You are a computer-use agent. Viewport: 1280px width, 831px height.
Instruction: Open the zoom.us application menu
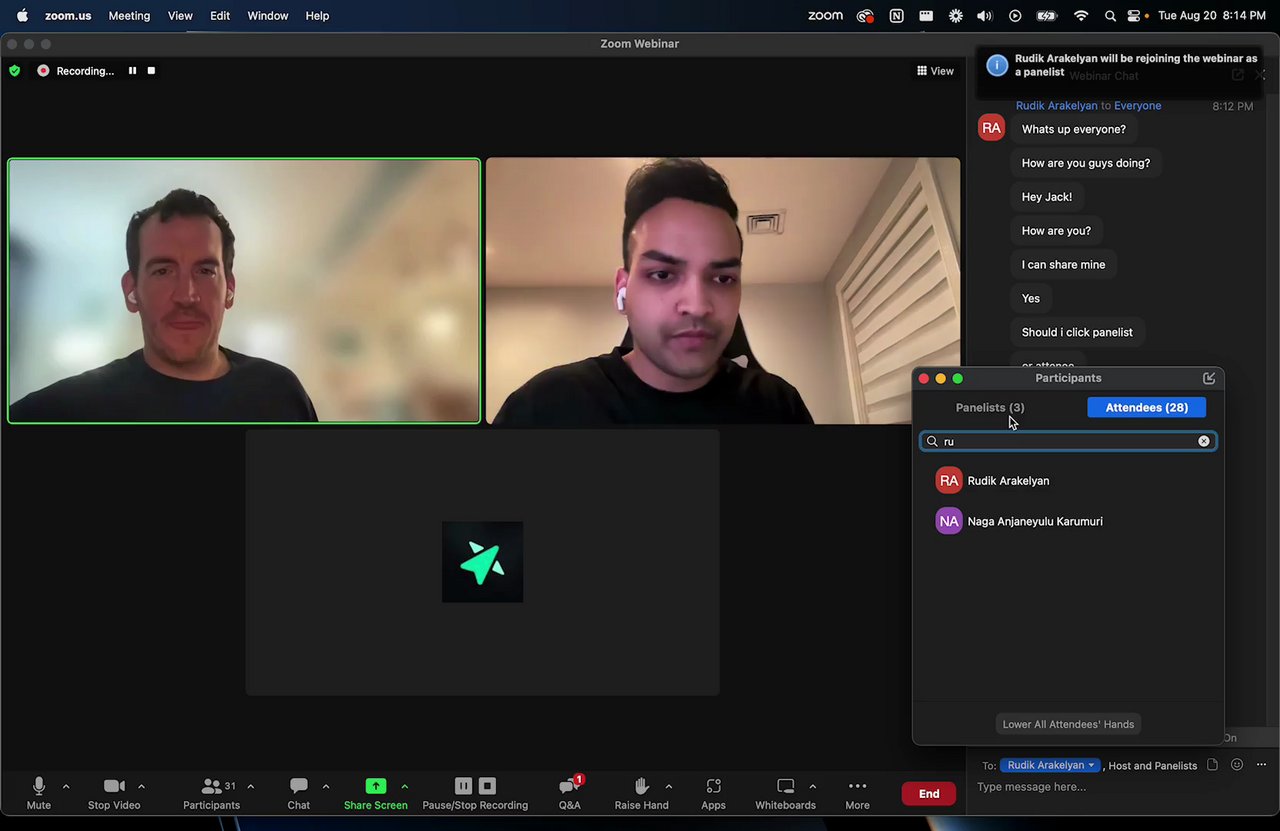tap(68, 16)
